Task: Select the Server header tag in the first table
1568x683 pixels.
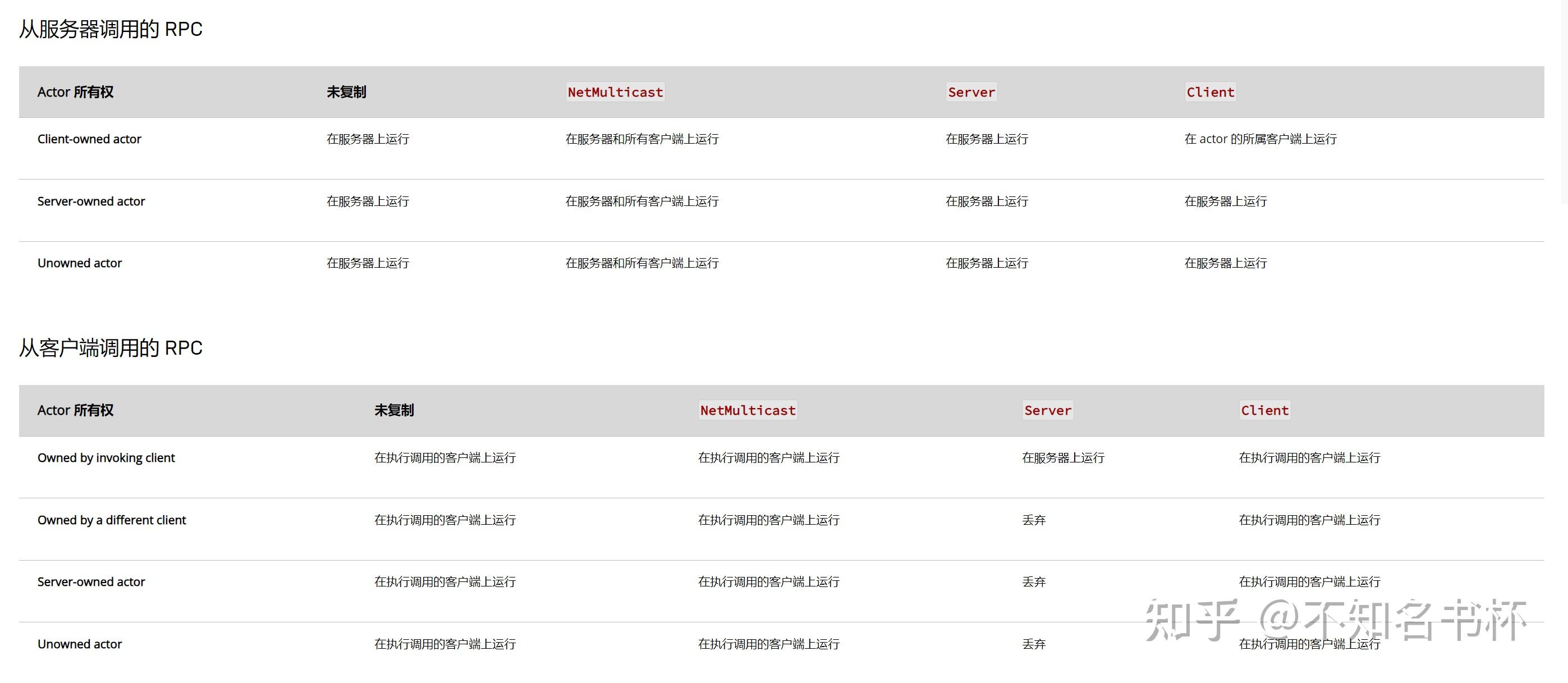Action: tap(971, 92)
